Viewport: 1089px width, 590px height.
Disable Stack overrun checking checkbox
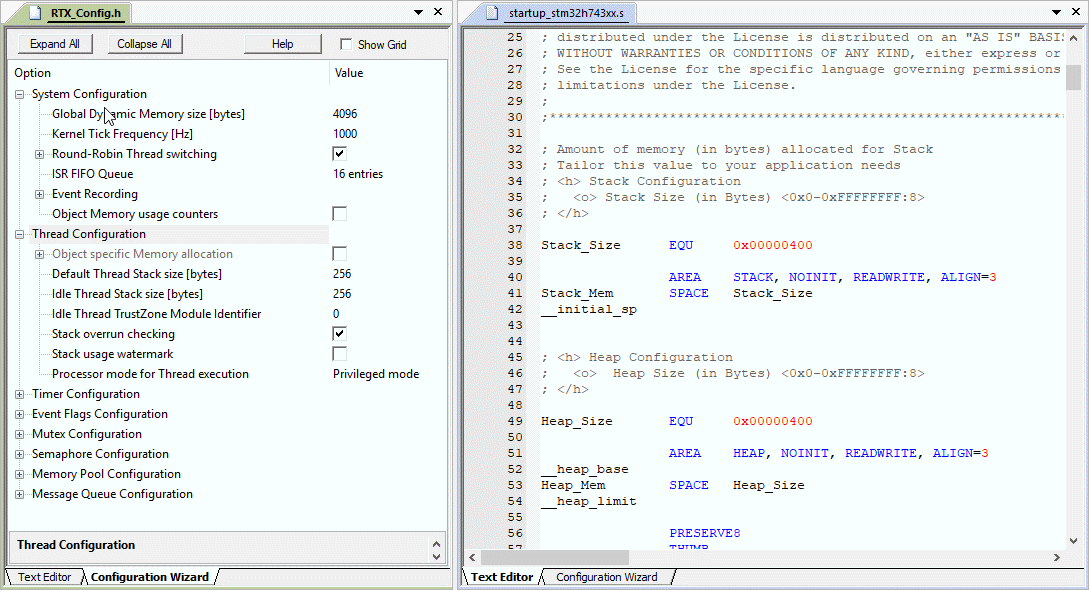click(340, 334)
